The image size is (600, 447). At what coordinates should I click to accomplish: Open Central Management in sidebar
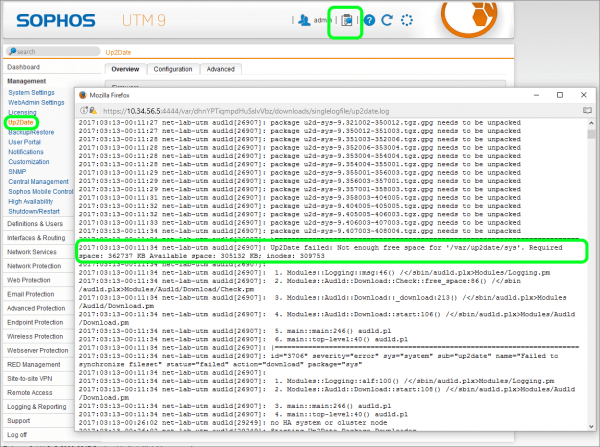(x=38, y=182)
